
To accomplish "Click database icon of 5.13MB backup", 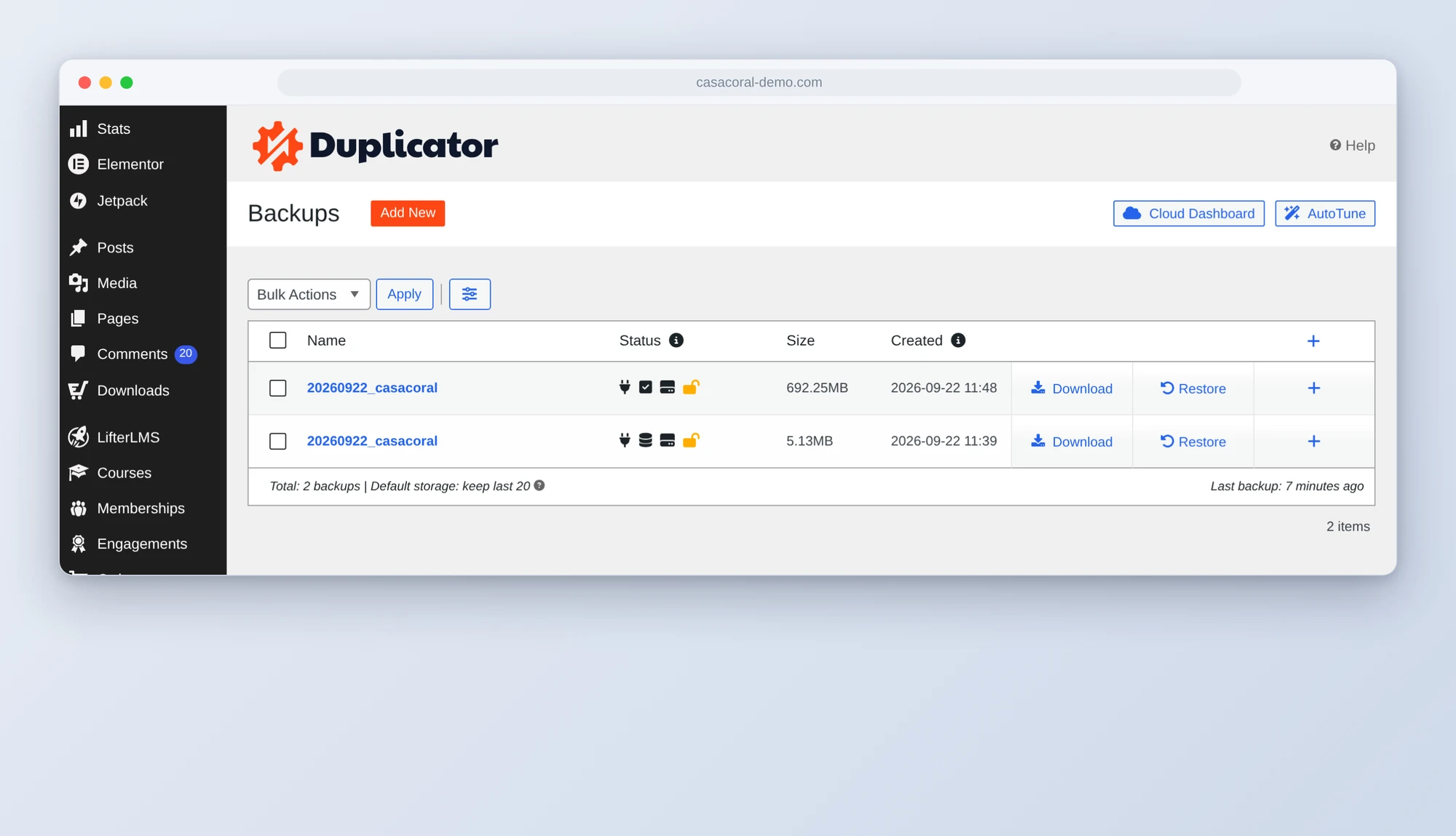I will click(x=646, y=440).
